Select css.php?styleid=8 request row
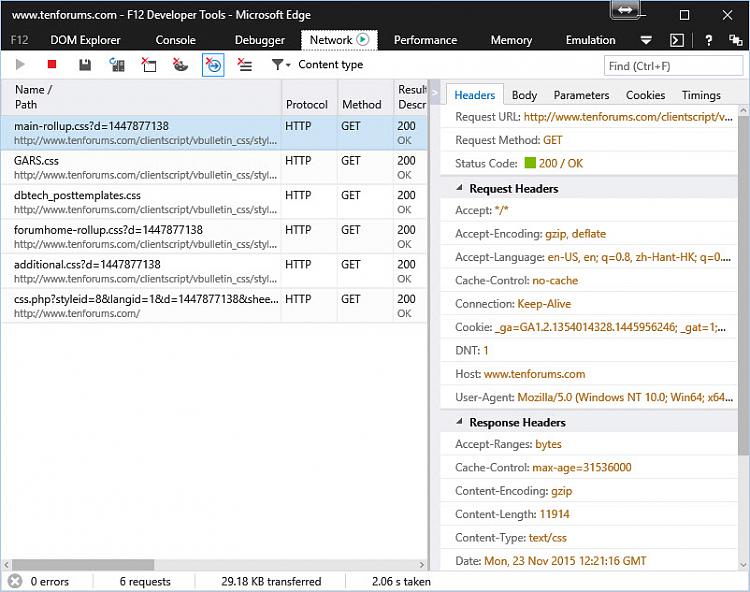Screen dimensions: 750x592 click(214, 306)
